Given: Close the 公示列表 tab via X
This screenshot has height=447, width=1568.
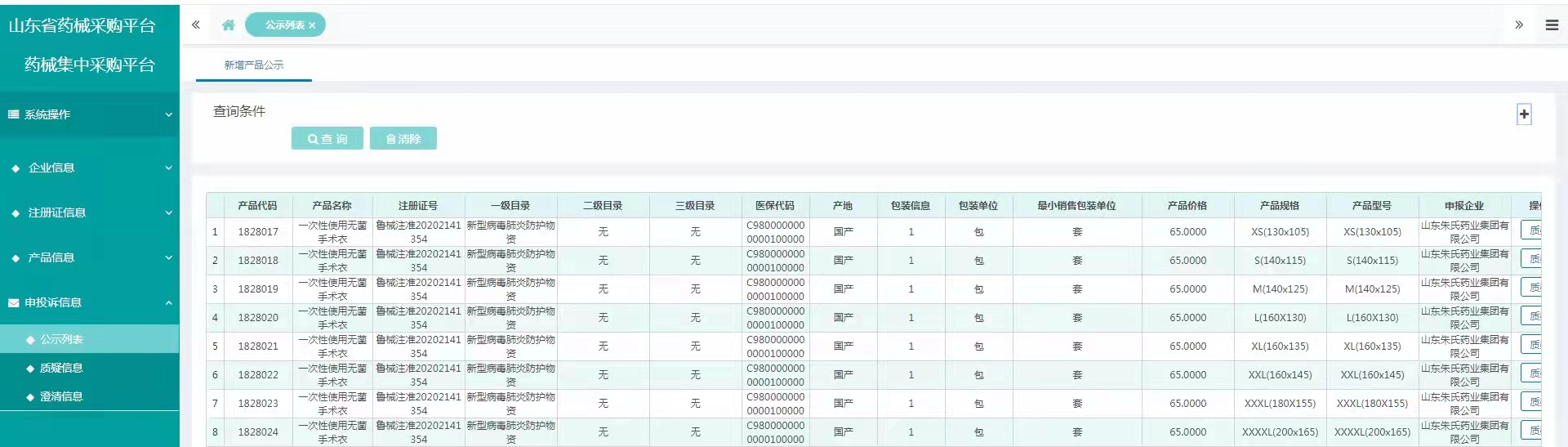Looking at the screenshot, I should coord(312,26).
